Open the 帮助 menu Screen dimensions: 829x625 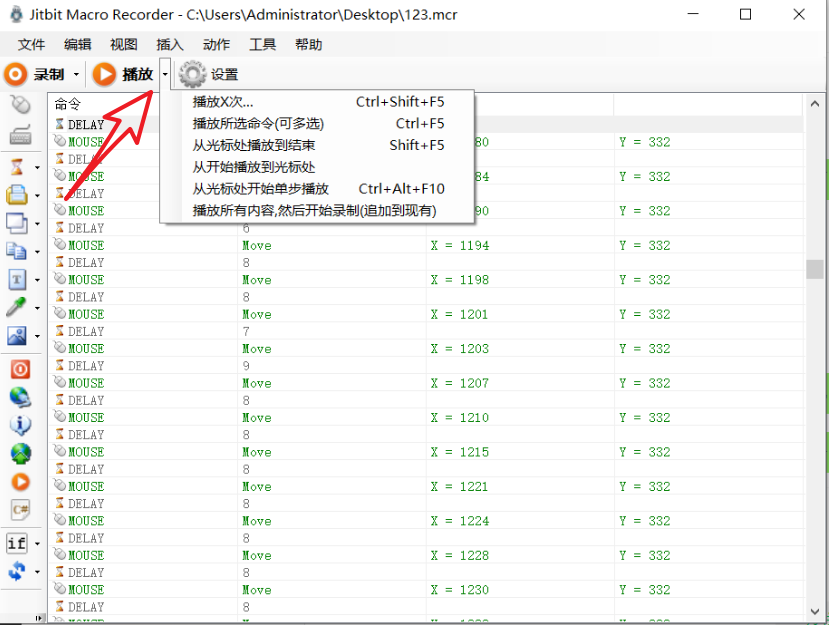point(309,44)
